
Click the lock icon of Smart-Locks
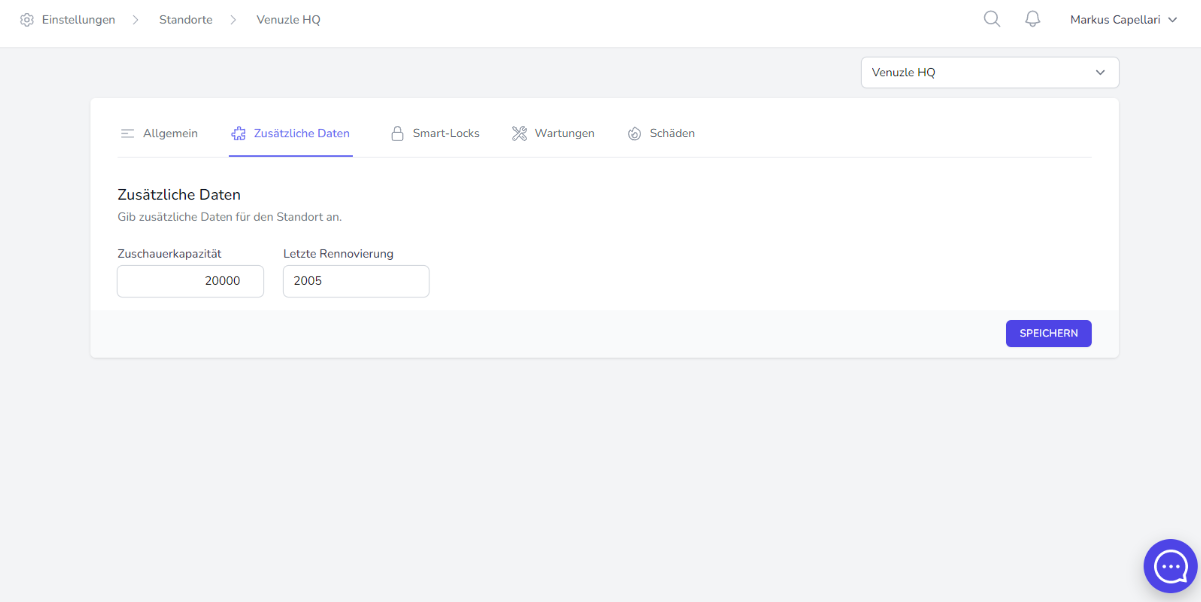click(x=397, y=133)
